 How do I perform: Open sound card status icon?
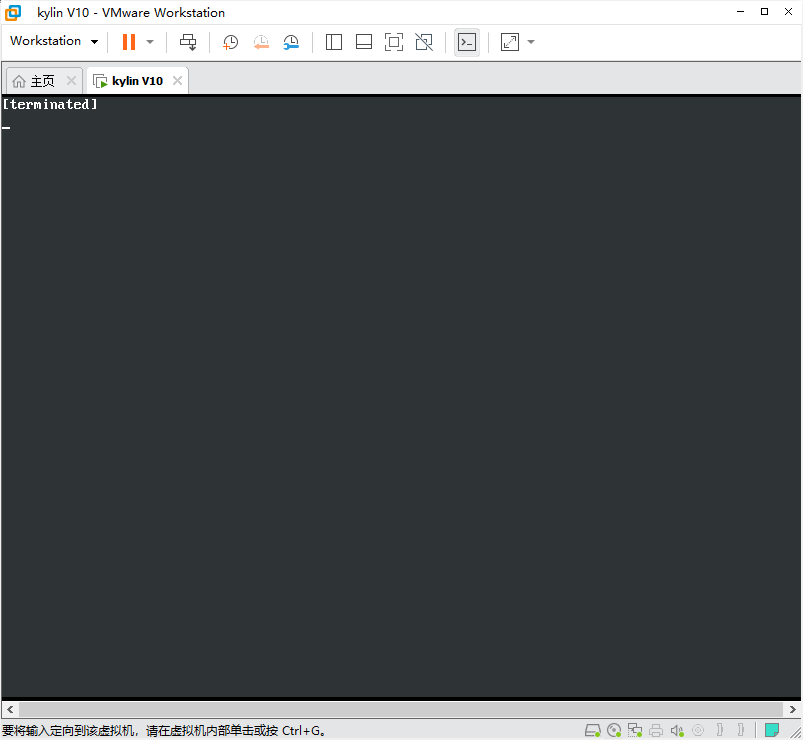(x=677, y=730)
